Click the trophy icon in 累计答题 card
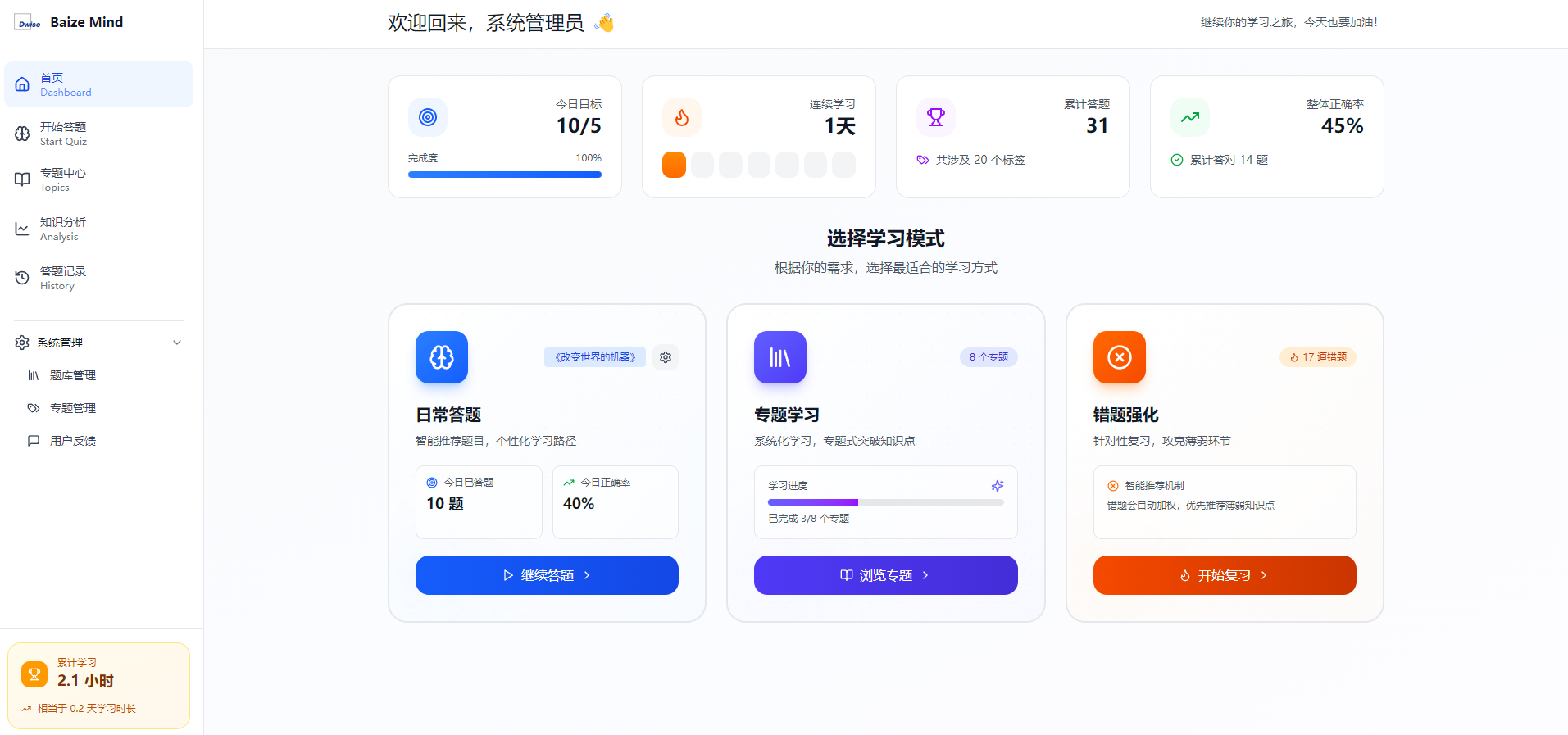 pyautogui.click(x=935, y=117)
